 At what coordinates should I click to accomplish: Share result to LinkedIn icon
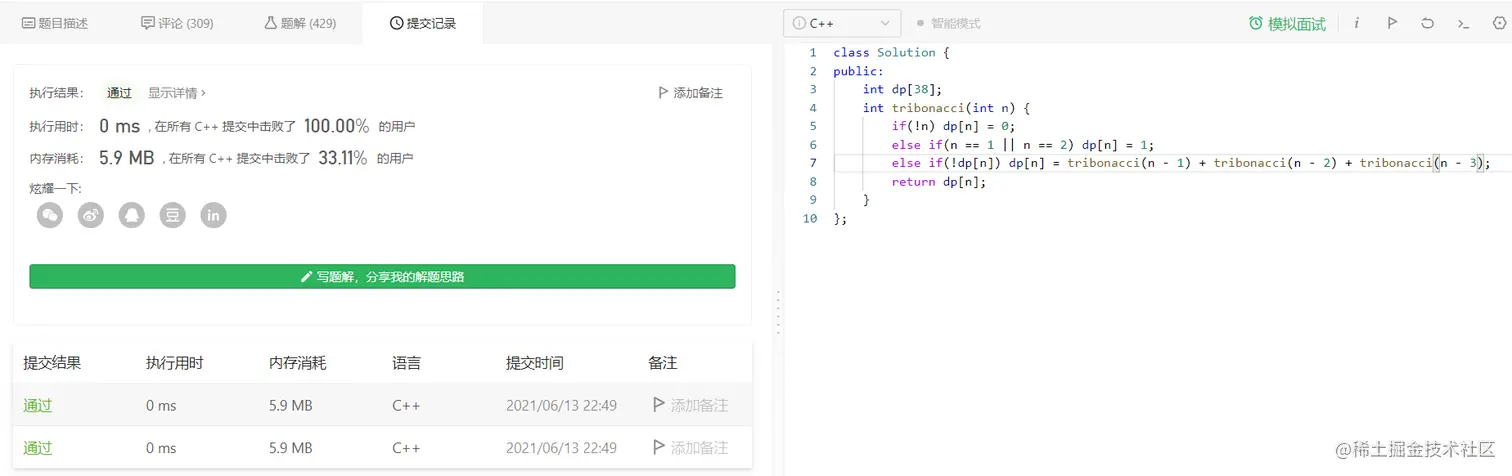click(x=213, y=214)
